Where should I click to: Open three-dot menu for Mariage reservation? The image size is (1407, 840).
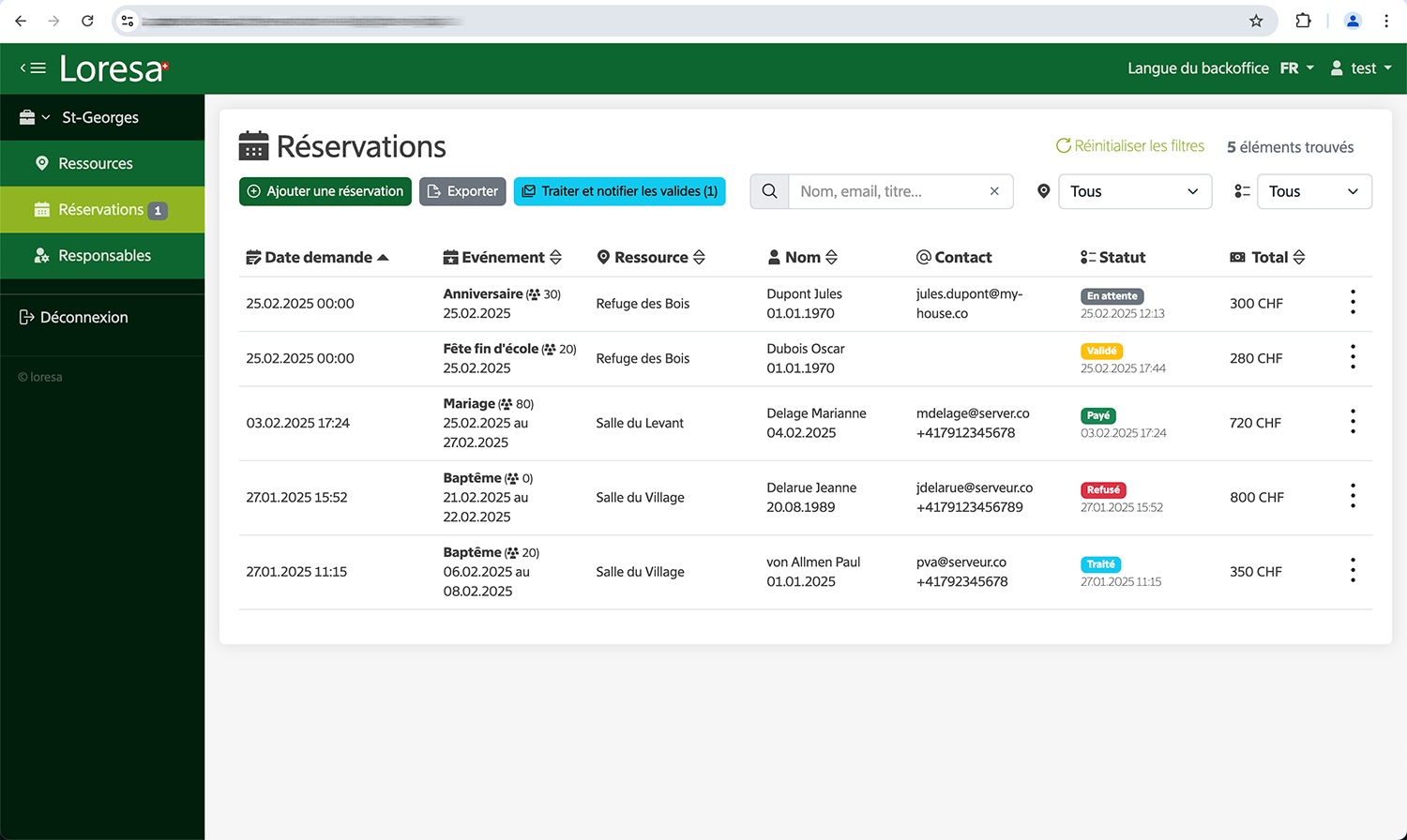point(1353,422)
